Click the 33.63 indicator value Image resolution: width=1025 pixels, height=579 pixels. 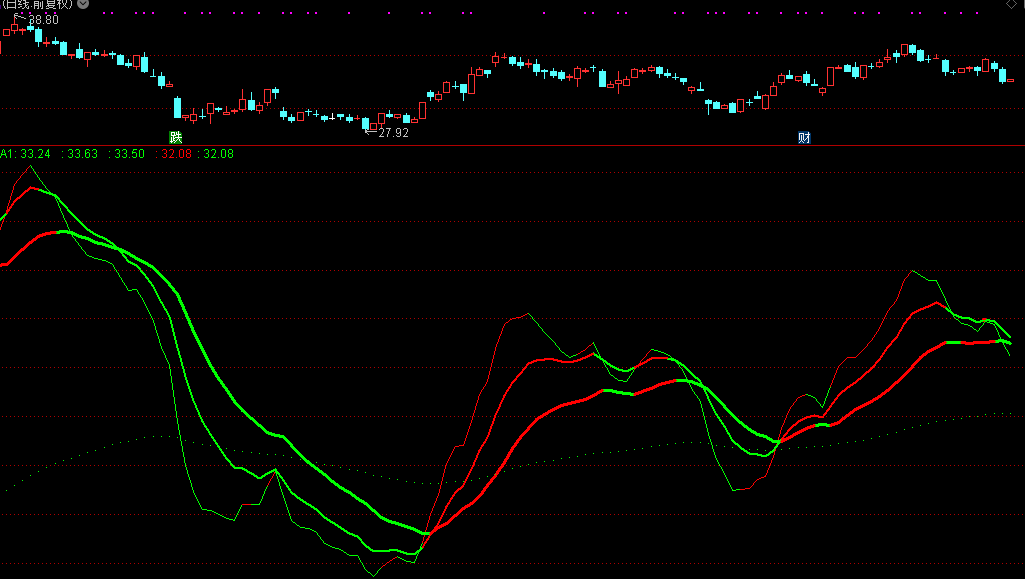81,154
